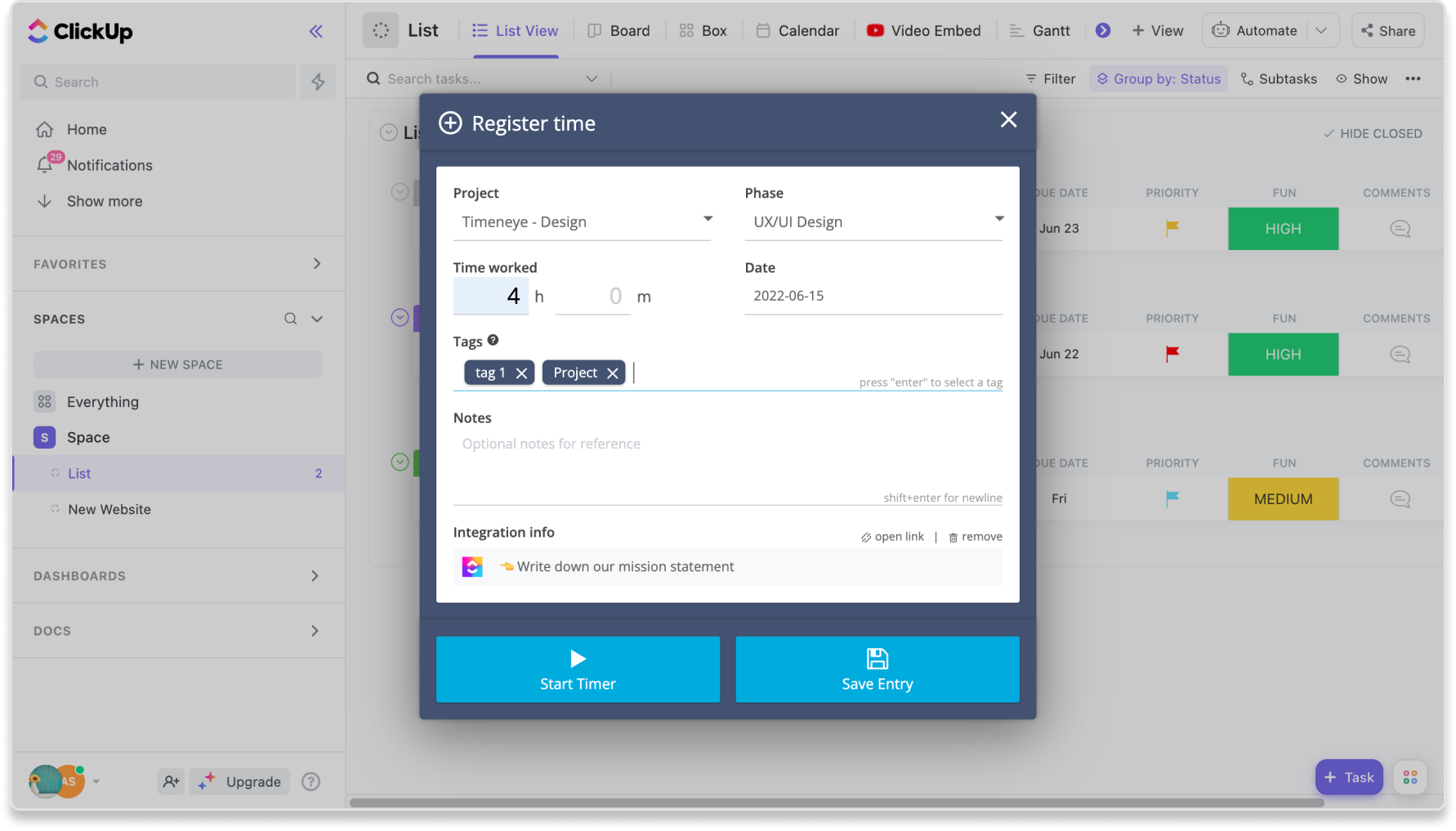The image size is (1456, 831).
Task: Remove the tag 1 chip
Action: tap(521, 373)
